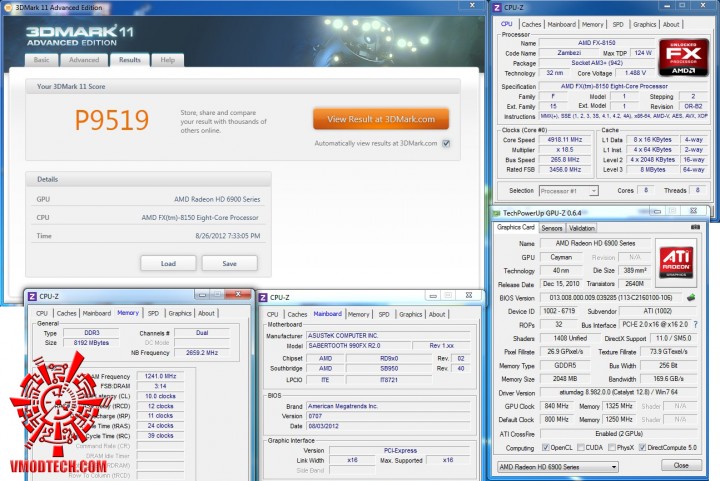The image size is (720, 481).
Task: Select the Mainboard tab in the CPU-Z Mainboard window
Action: [x=327, y=314]
